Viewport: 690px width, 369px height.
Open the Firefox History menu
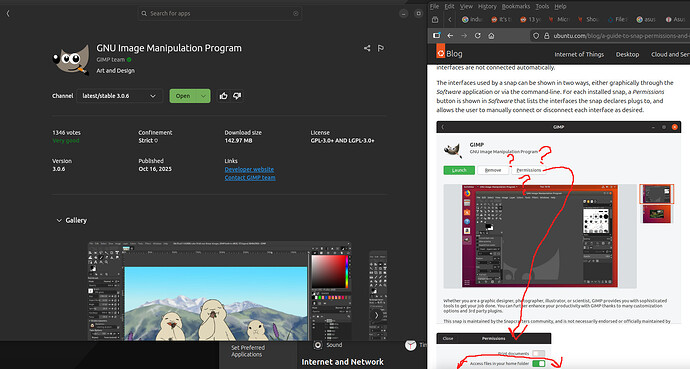[487, 6]
